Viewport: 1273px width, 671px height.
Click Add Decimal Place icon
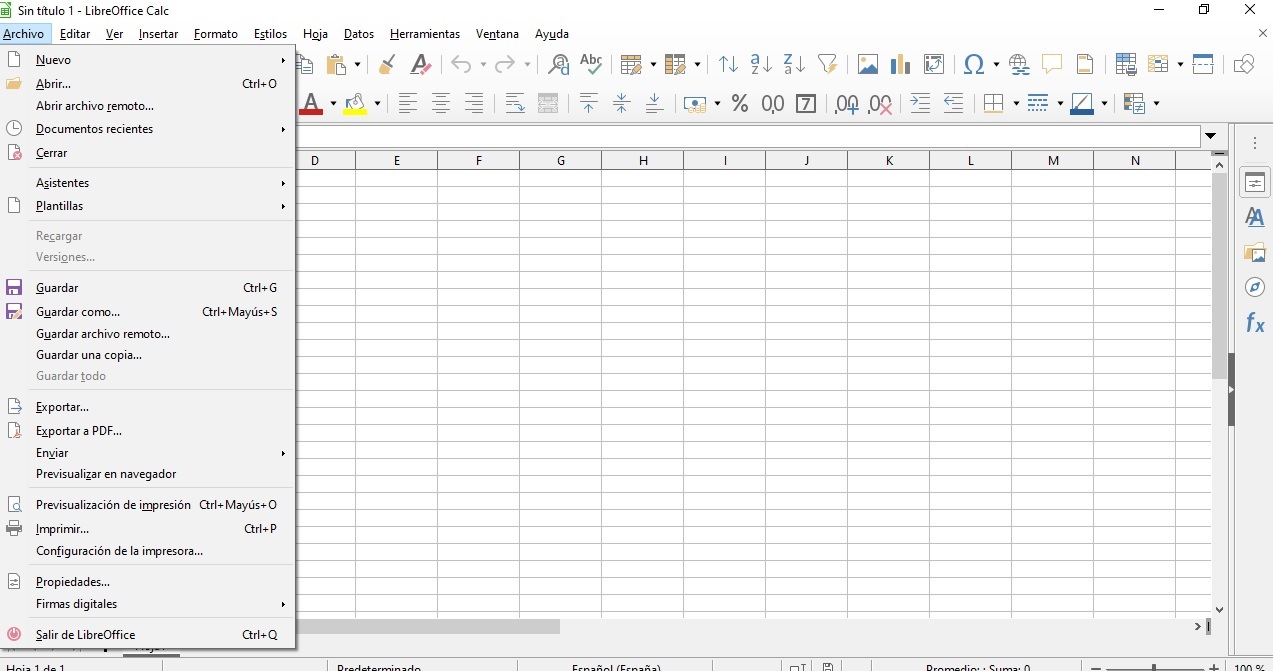tap(847, 103)
